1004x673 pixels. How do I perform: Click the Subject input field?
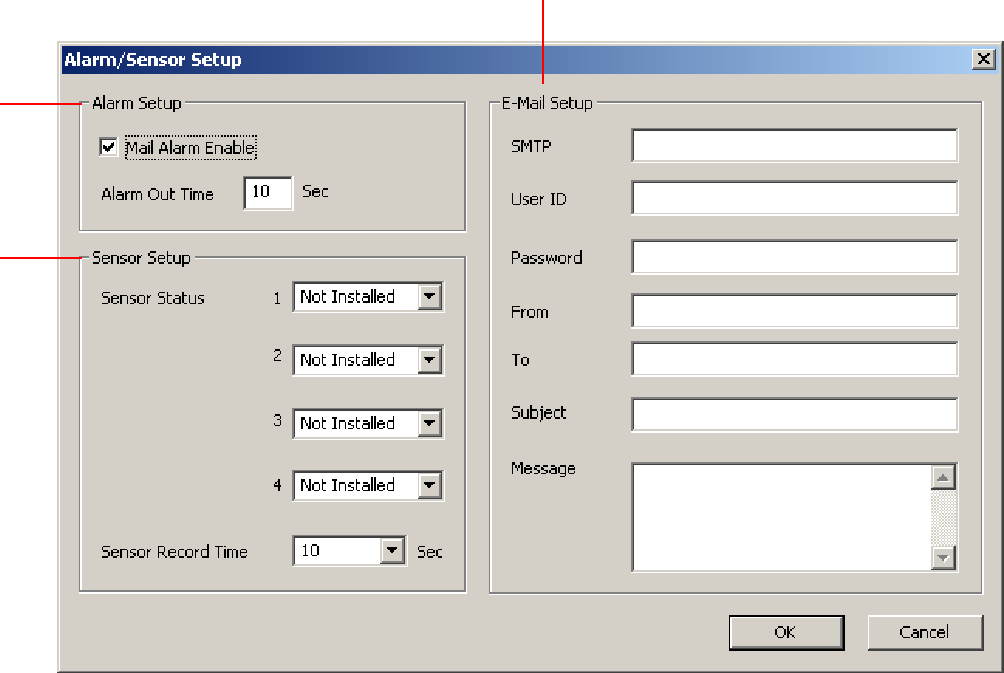[795, 415]
